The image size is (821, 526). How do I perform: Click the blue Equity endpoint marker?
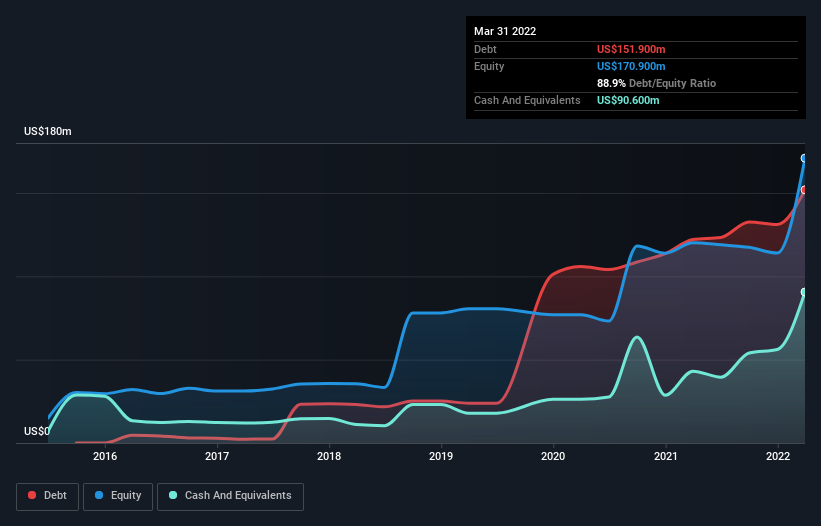tap(804, 158)
